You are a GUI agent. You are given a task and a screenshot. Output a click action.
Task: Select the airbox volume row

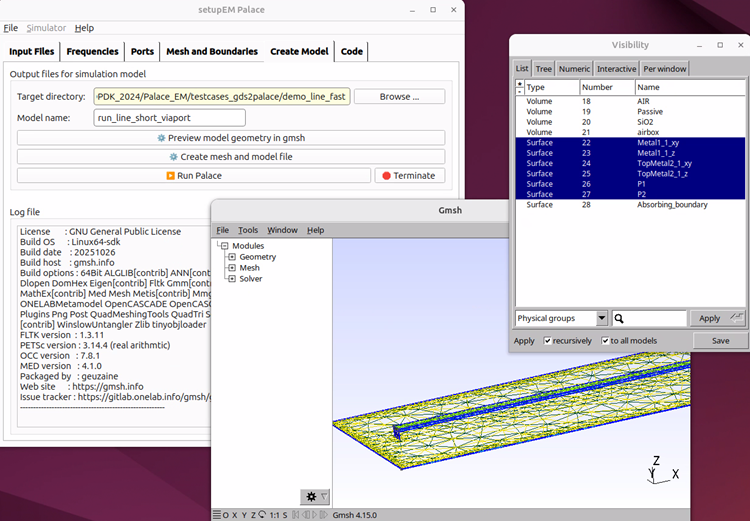(x=630, y=132)
